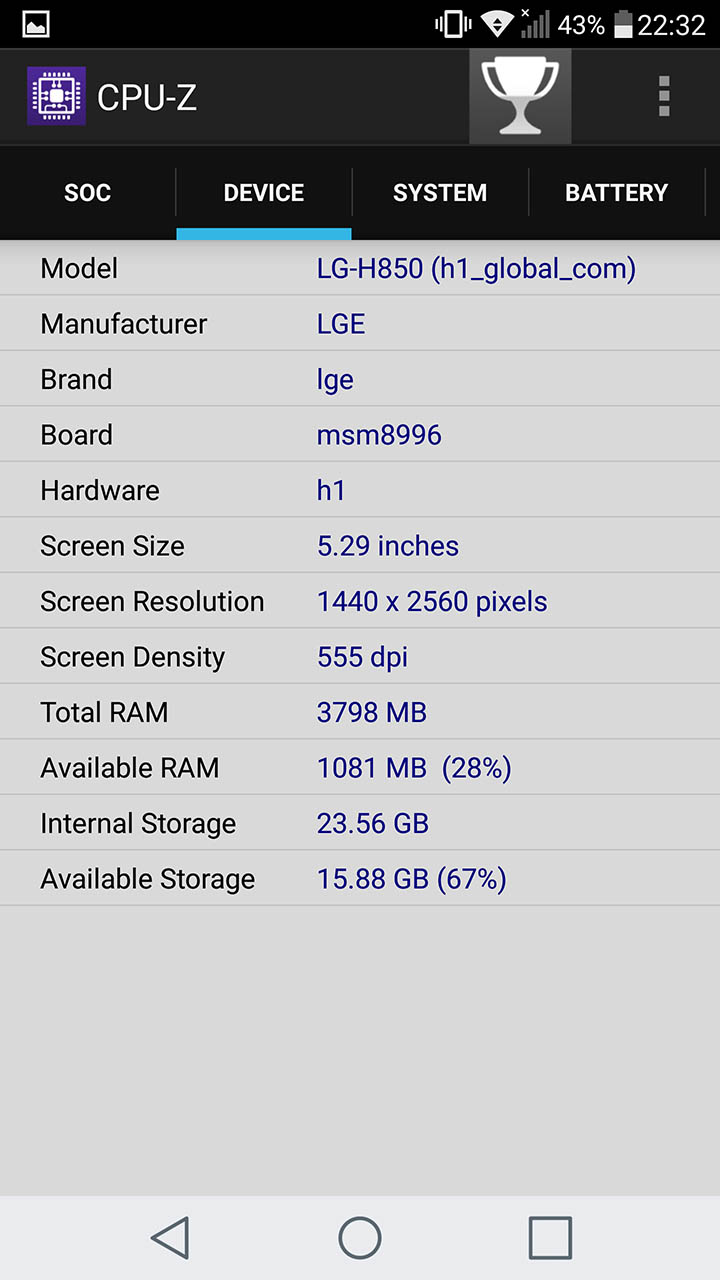Tap the Wi-Fi status icon

pyautogui.click(x=497, y=24)
